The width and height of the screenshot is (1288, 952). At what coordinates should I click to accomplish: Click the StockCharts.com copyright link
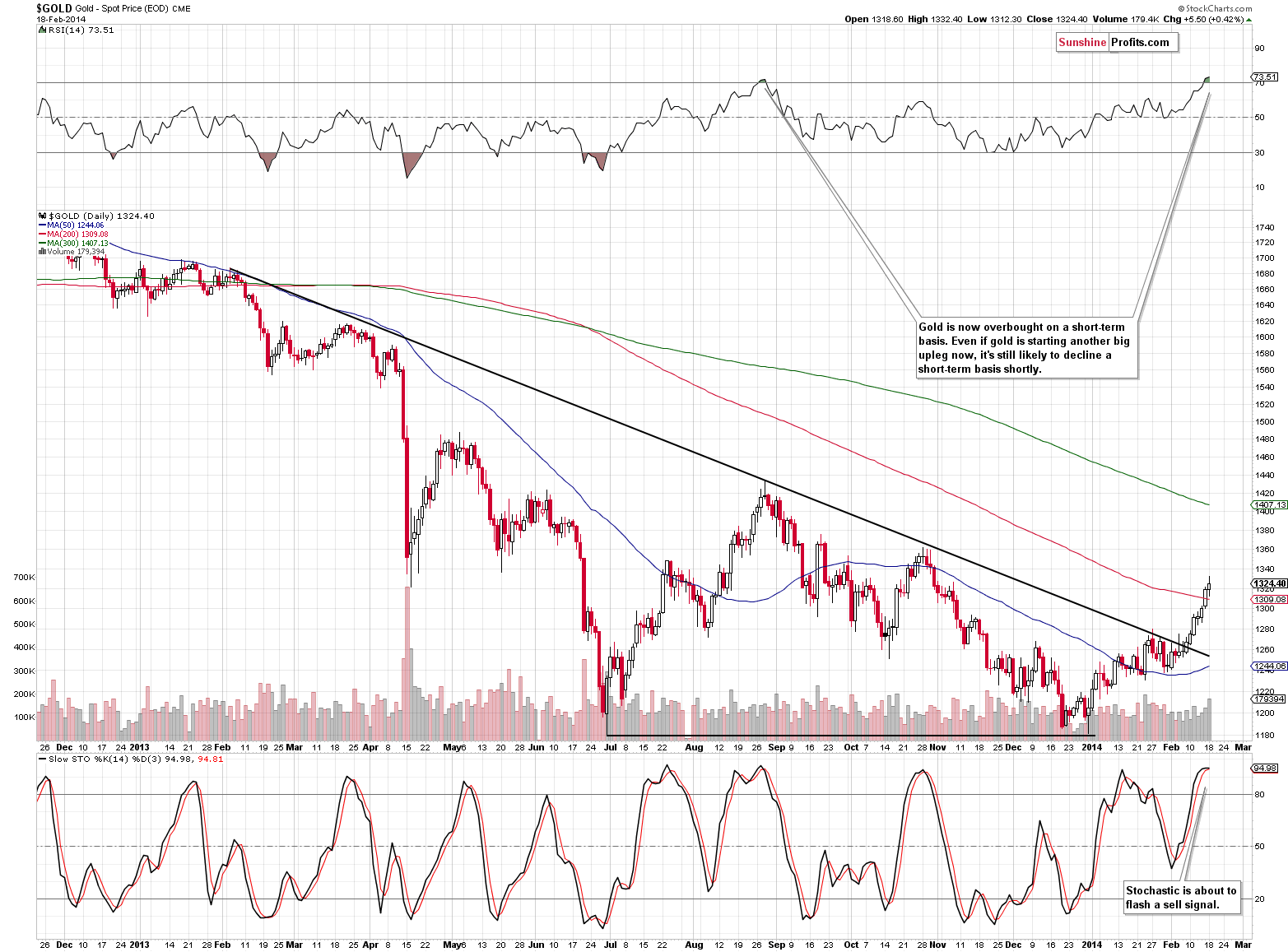click(1213, 8)
